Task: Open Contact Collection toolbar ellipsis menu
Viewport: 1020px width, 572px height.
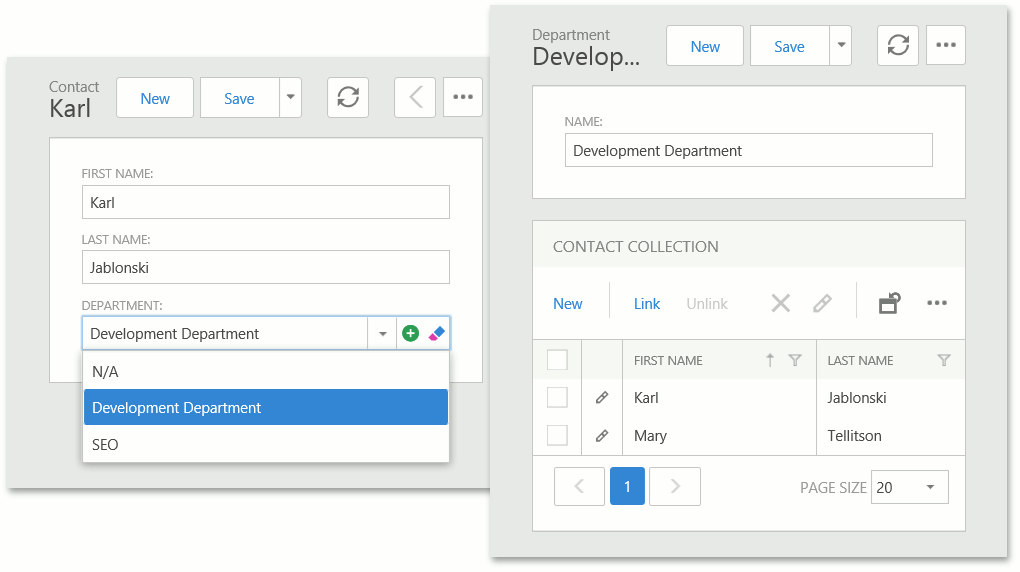Action: coord(937,303)
